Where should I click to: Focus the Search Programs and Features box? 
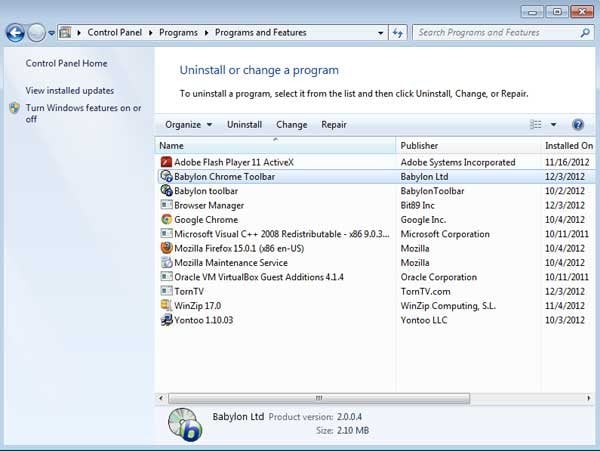pyautogui.click(x=503, y=33)
